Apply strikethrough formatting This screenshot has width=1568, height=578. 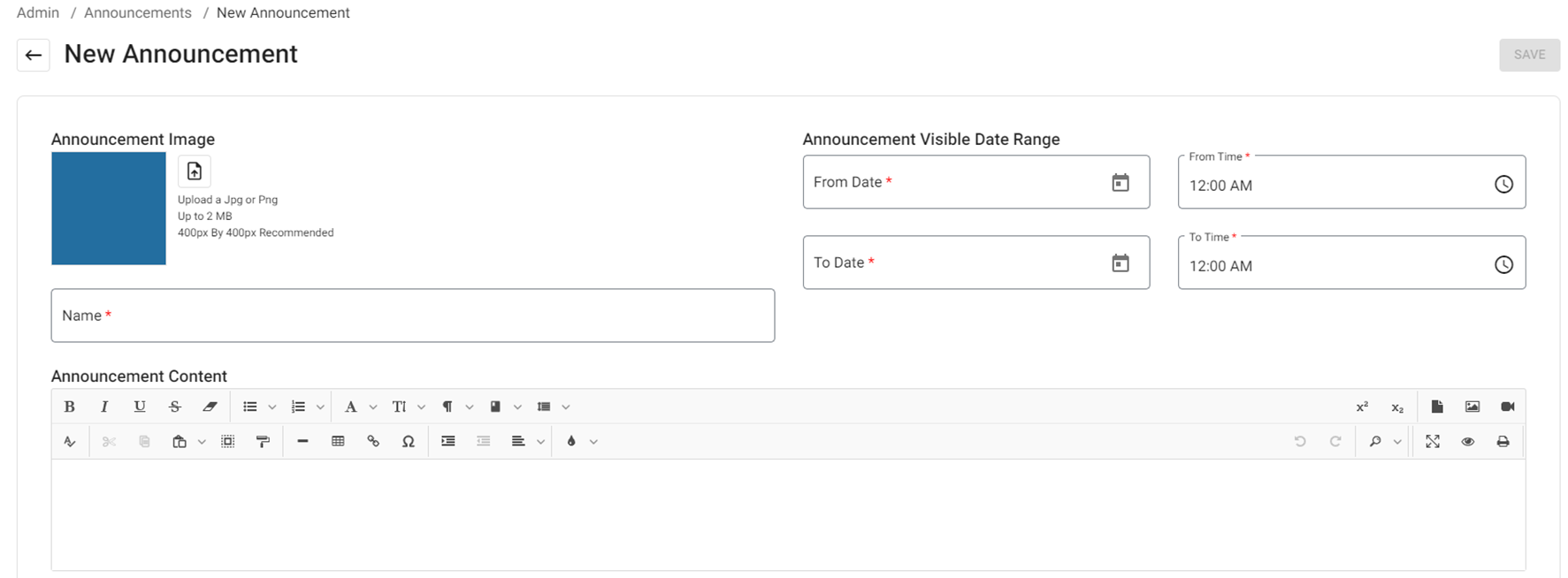click(174, 407)
